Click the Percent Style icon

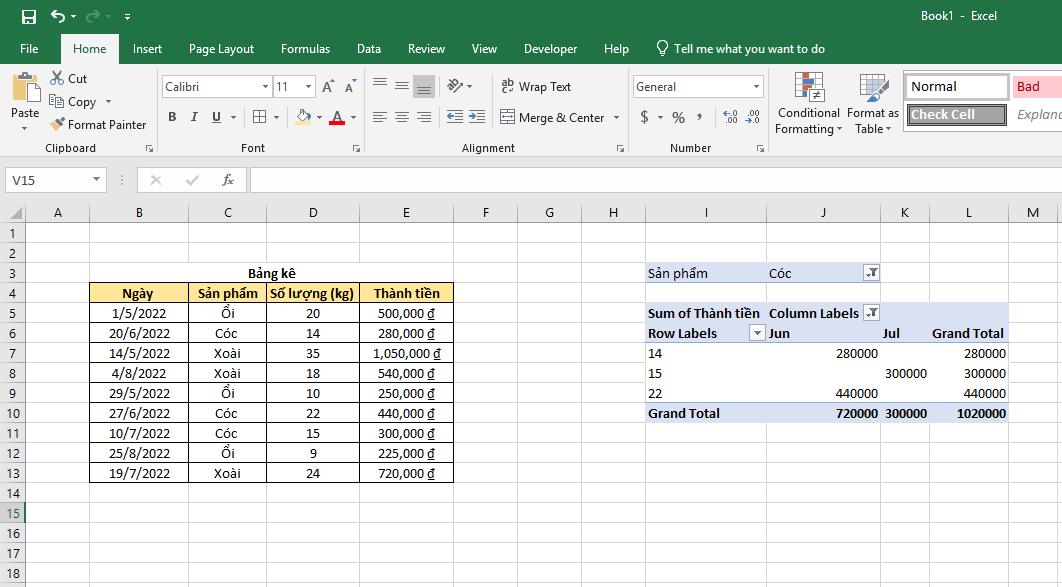pos(677,117)
